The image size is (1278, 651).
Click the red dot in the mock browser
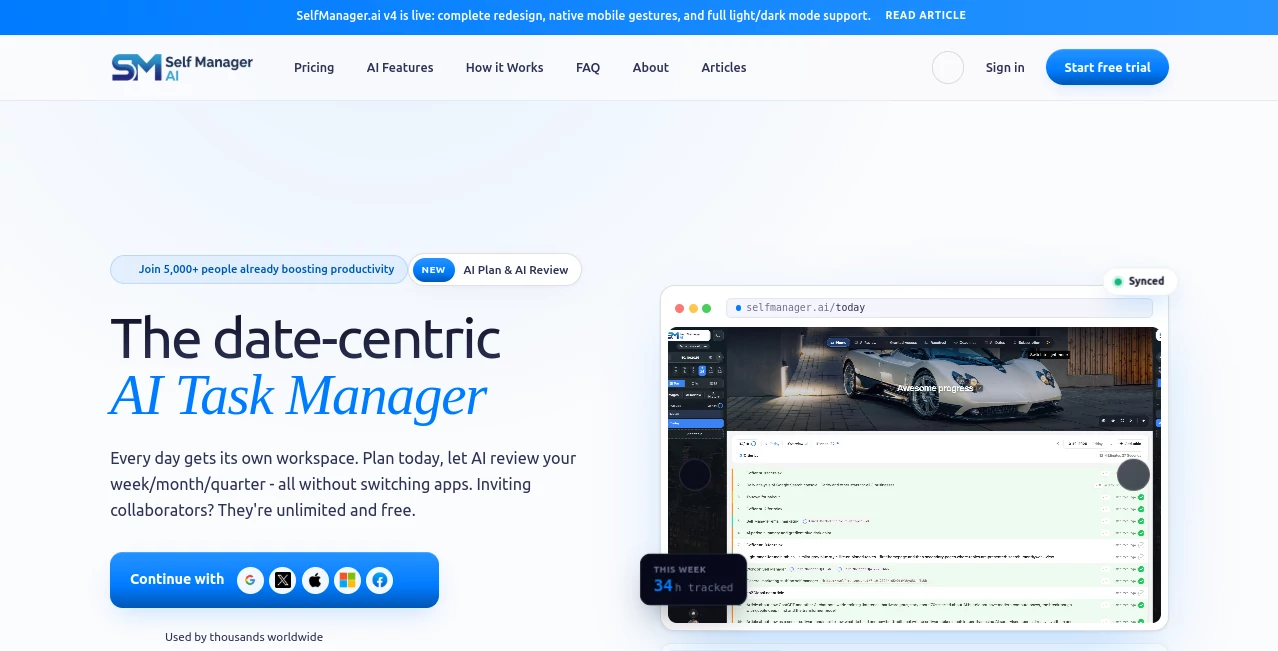pos(680,308)
